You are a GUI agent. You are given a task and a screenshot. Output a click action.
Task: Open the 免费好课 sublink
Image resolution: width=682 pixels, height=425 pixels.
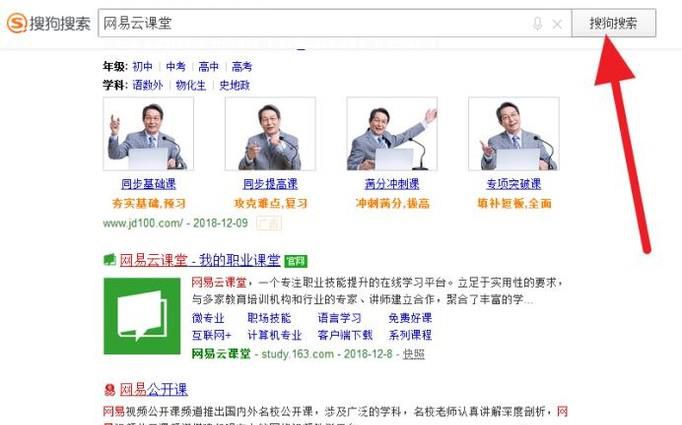coord(410,318)
